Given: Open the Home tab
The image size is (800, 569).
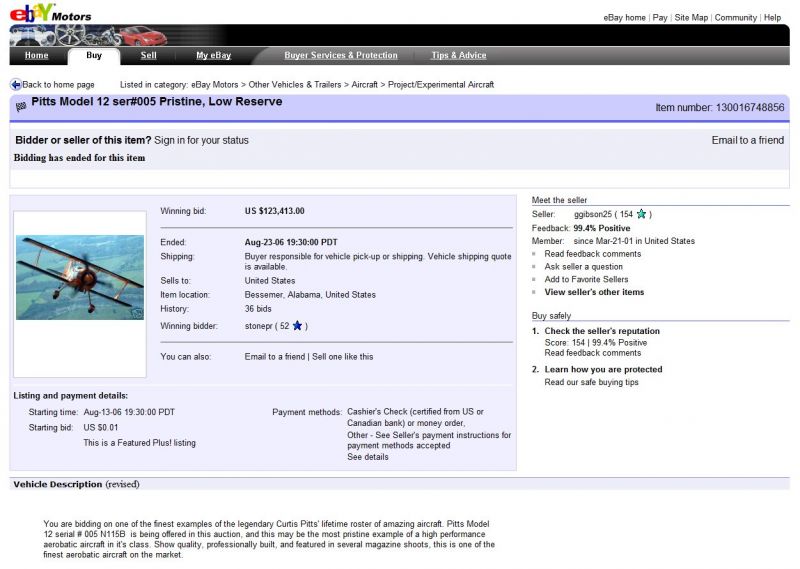Looking at the screenshot, I should tap(36, 56).
